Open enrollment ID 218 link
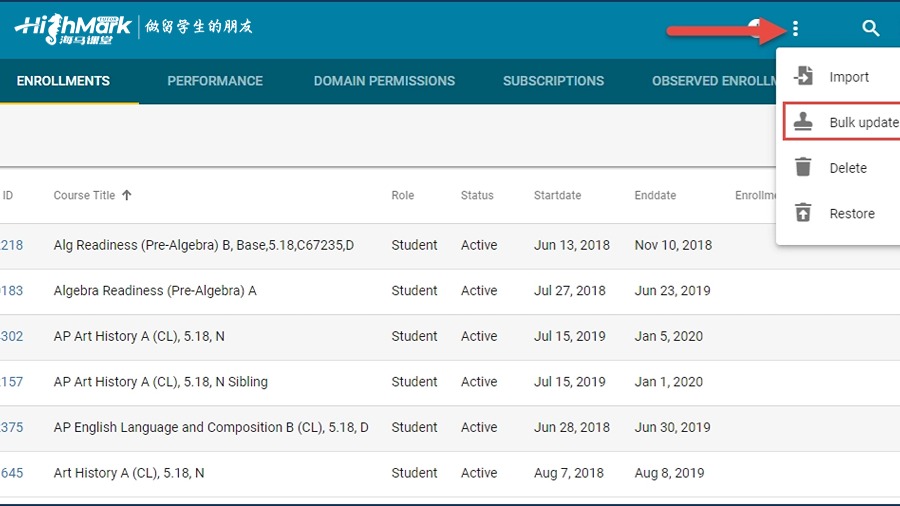 tap(12, 245)
